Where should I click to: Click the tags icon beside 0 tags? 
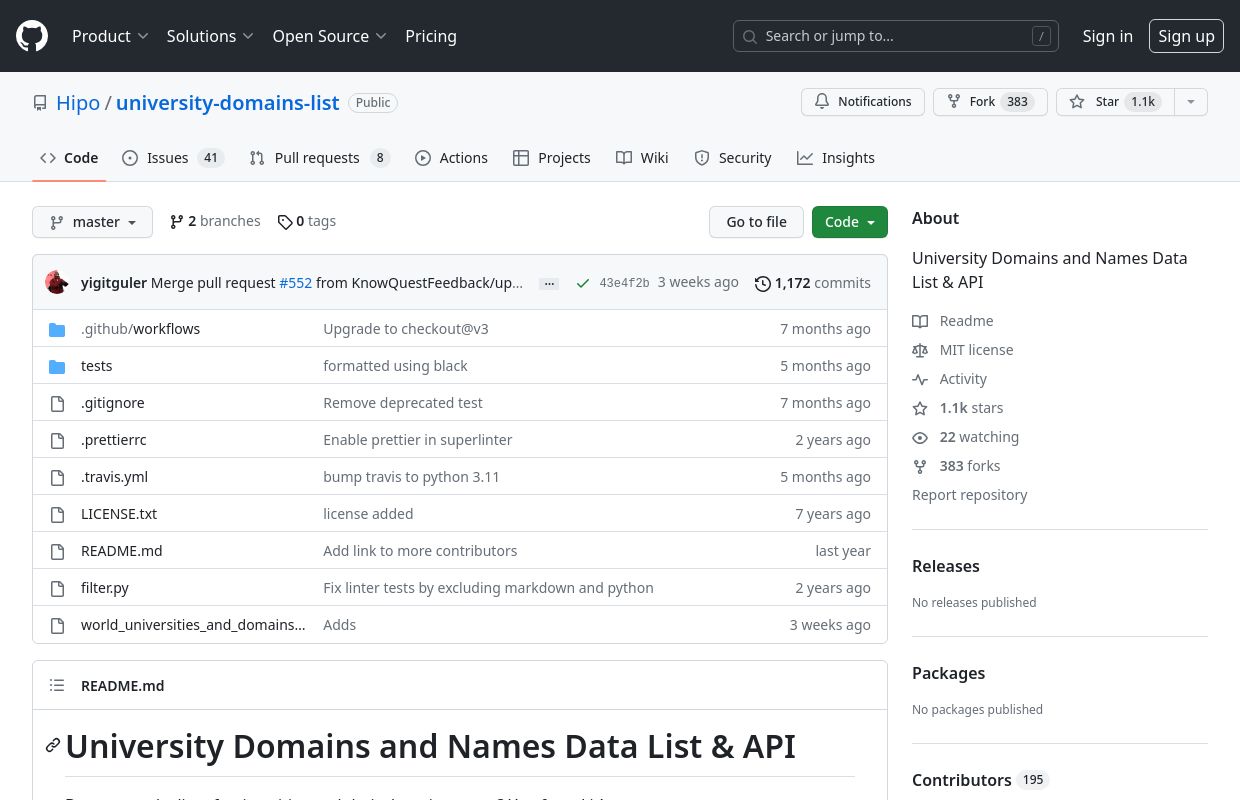pyautogui.click(x=285, y=222)
